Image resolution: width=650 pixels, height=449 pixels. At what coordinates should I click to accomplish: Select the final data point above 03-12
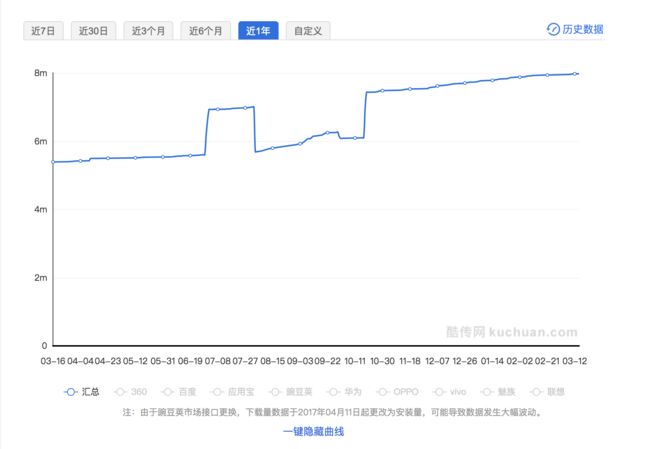point(575,74)
